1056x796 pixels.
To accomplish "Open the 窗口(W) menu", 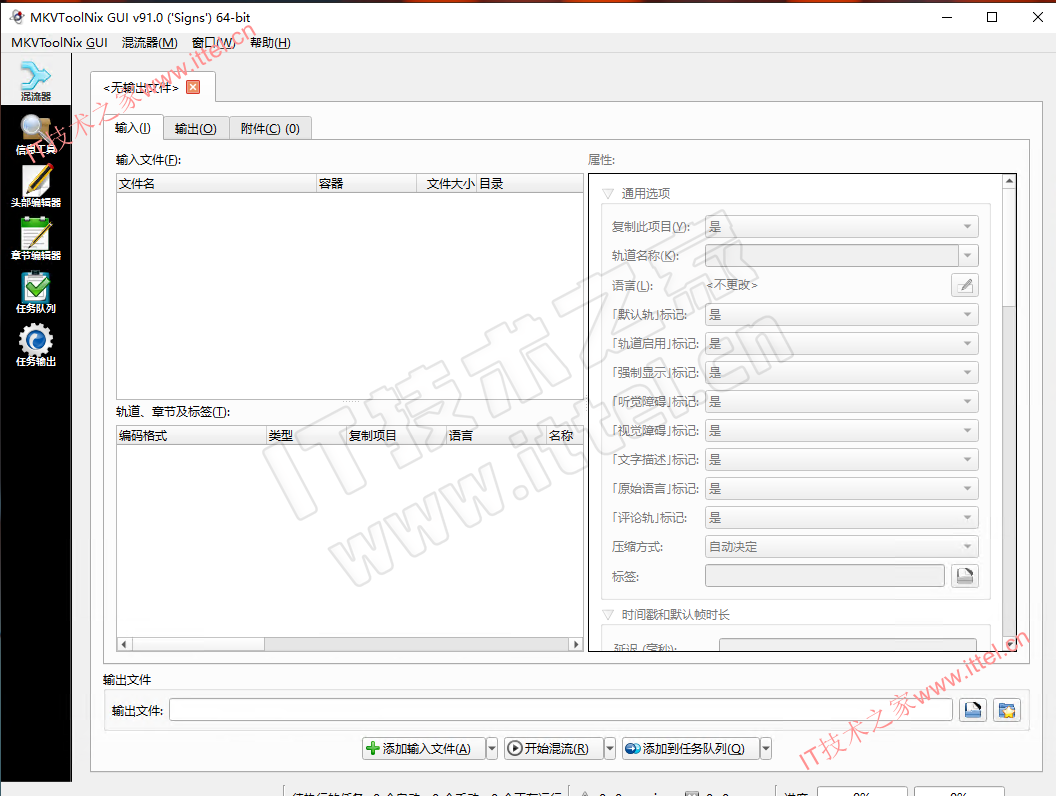I will click(x=213, y=42).
